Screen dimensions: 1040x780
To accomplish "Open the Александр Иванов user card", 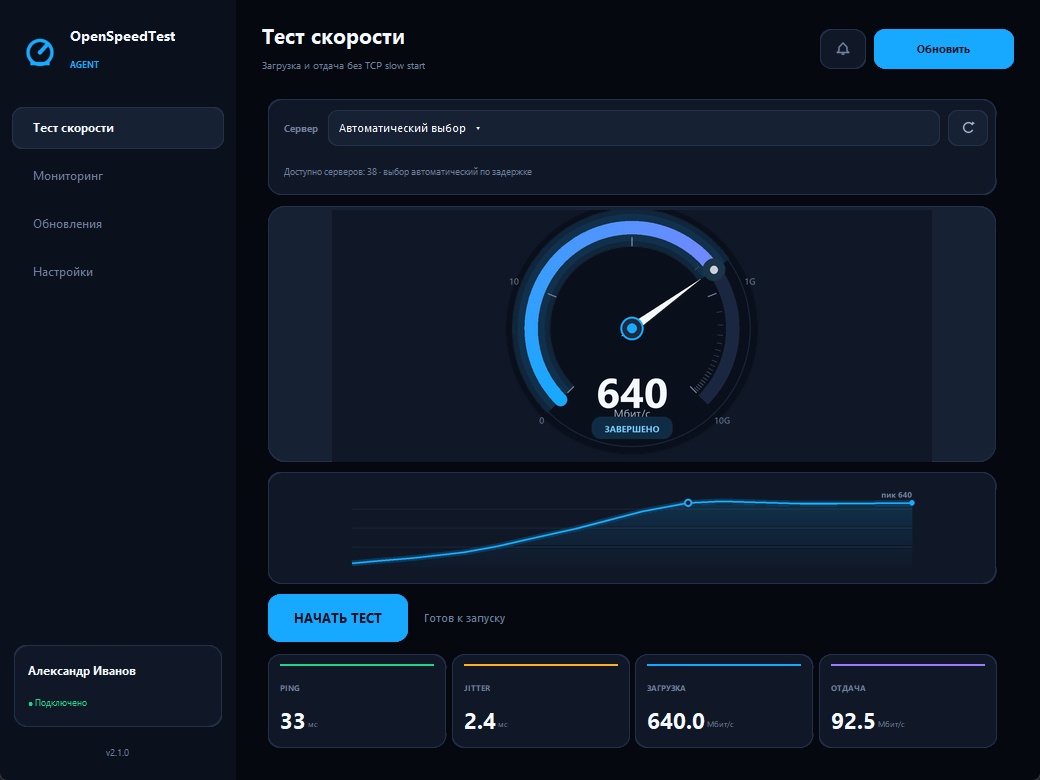I will pyautogui.click(x=118, y=686).
